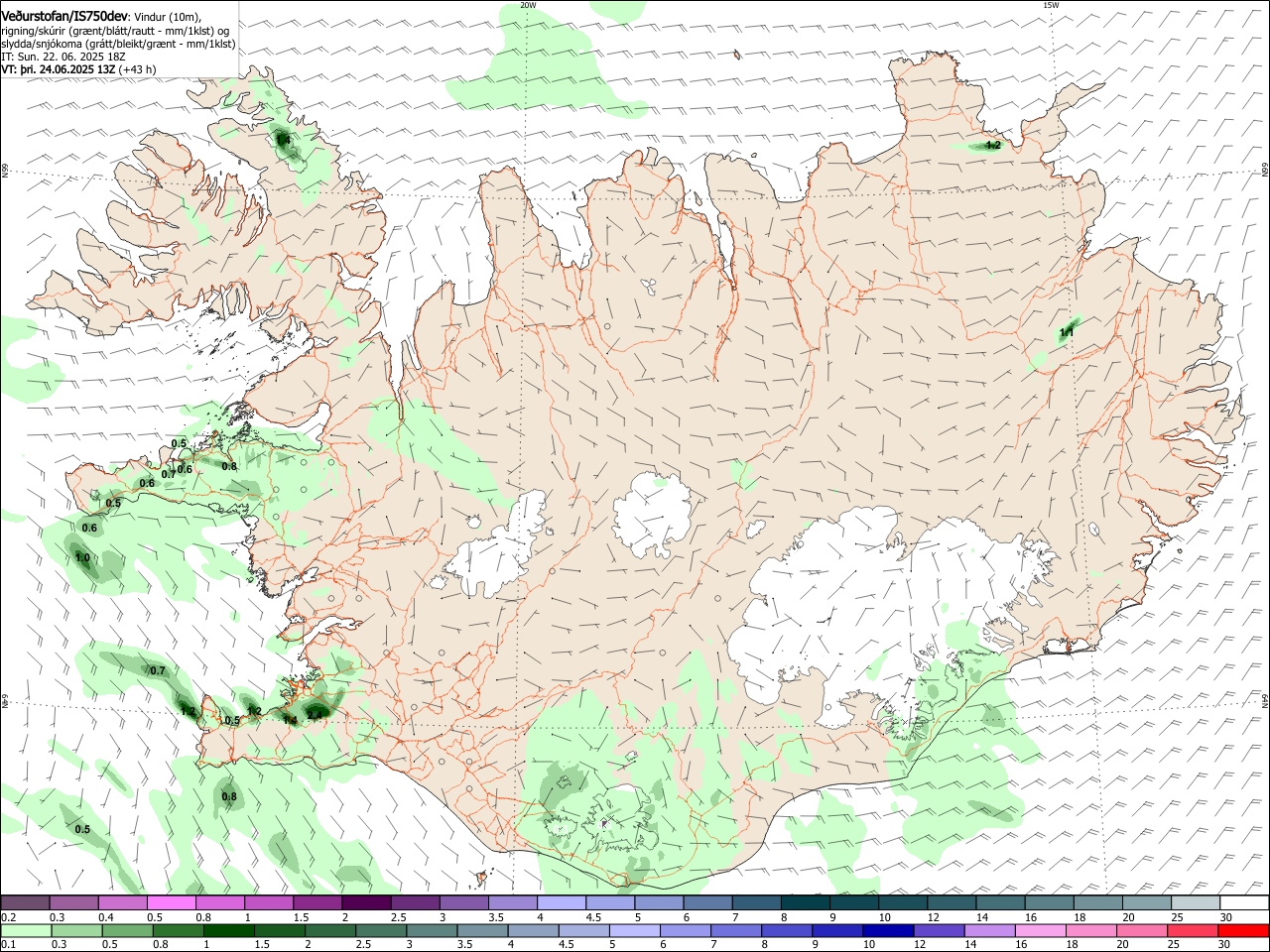This screenshot has width=1270, height=952.
Task: Click the 15W longitude label
Action: [1051, 5]
